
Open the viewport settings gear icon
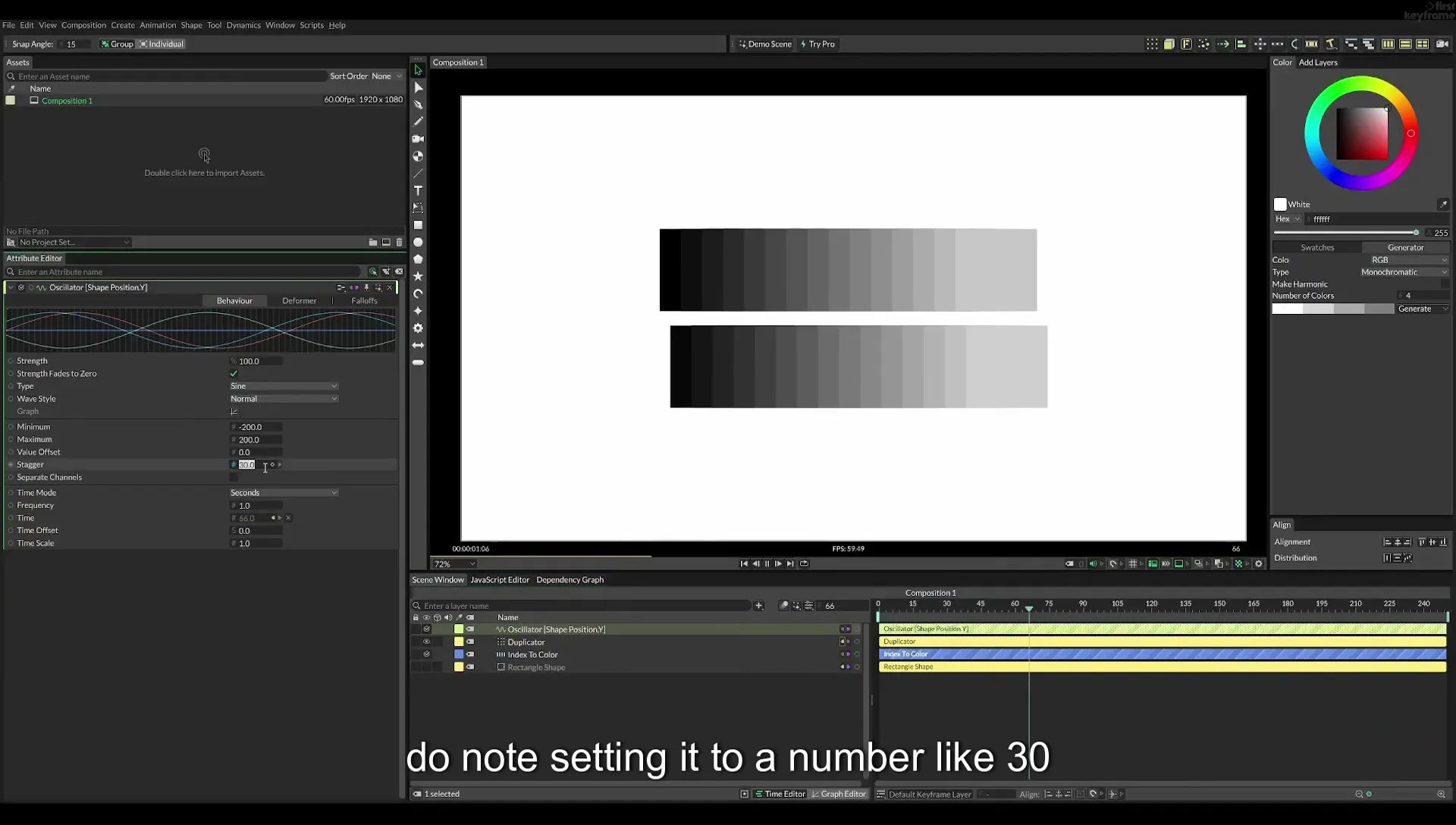(x=1259, y=564)
